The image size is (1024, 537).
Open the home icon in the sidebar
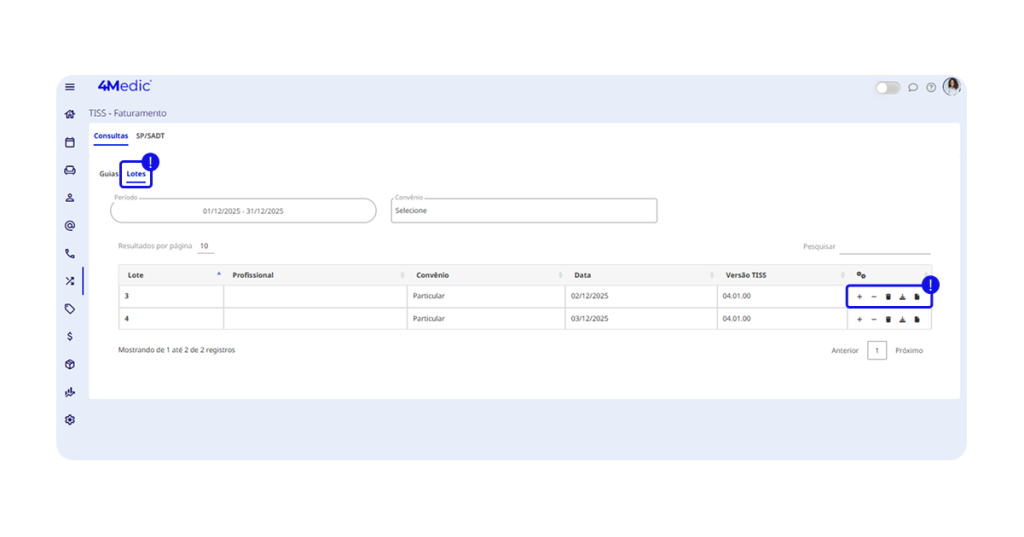(70, 115)
